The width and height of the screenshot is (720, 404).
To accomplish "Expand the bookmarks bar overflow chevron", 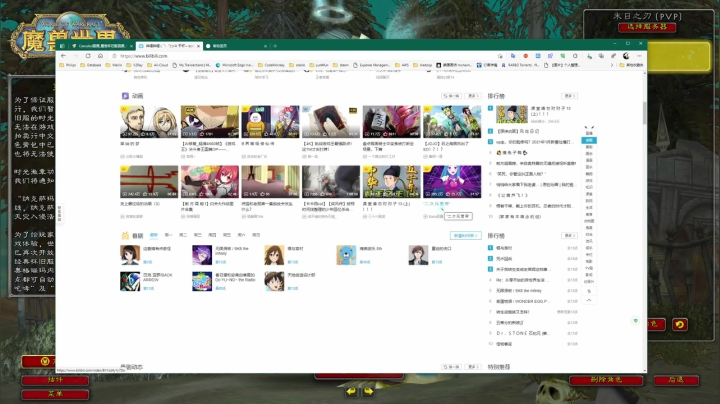I will (611, 65).
